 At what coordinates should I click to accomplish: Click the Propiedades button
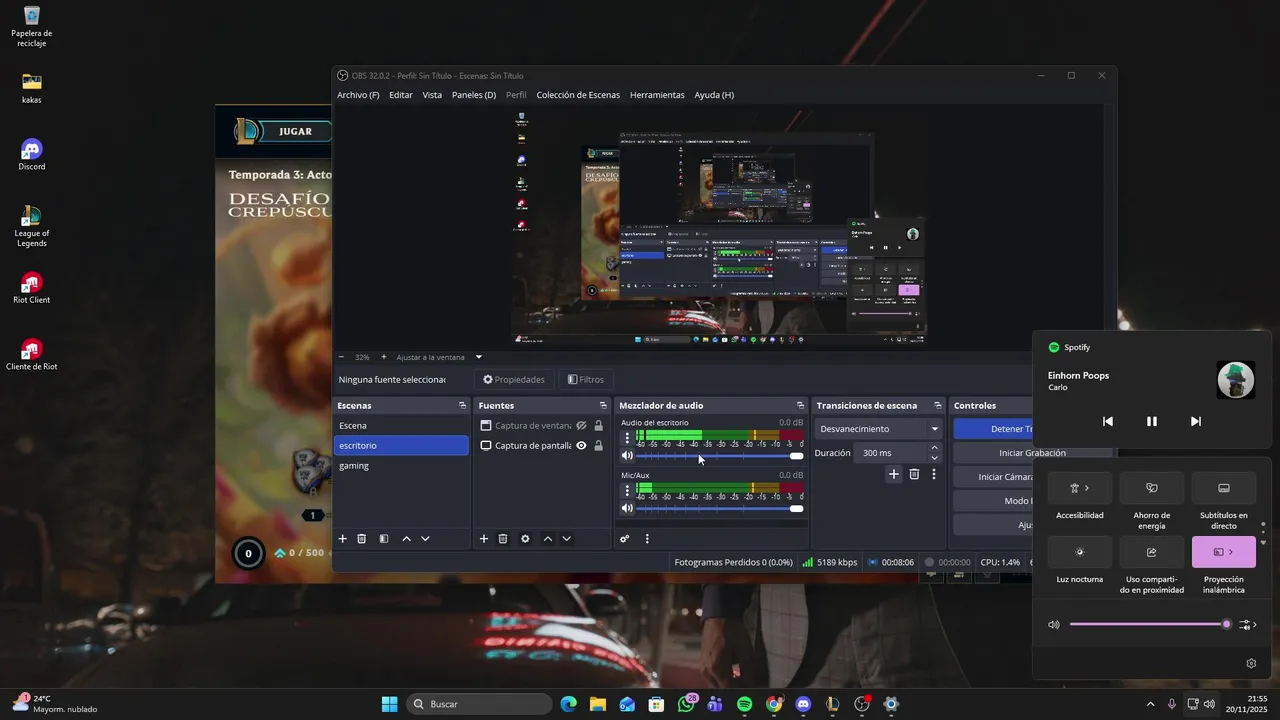click(x=514, y=379)
